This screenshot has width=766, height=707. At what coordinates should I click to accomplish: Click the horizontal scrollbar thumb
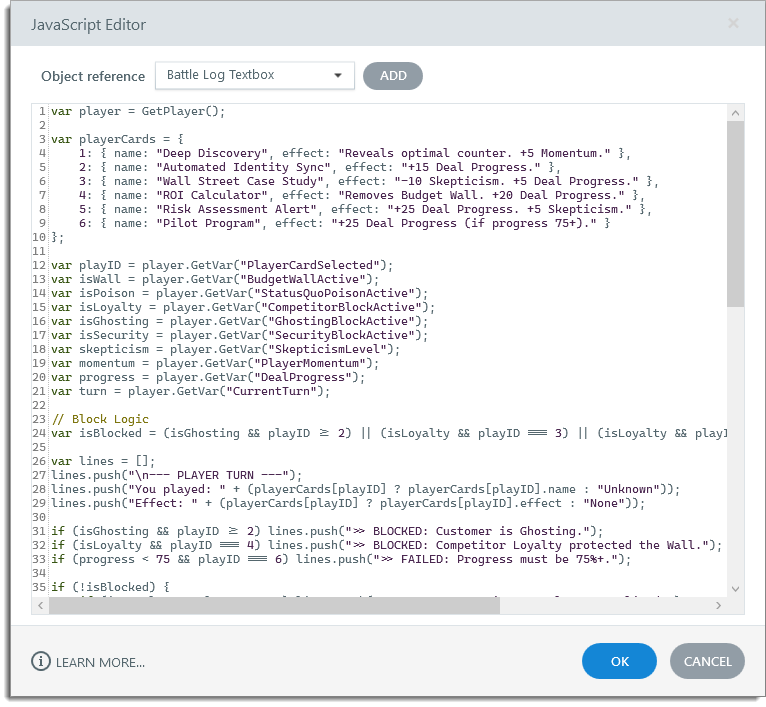click(x=275, y=605)
